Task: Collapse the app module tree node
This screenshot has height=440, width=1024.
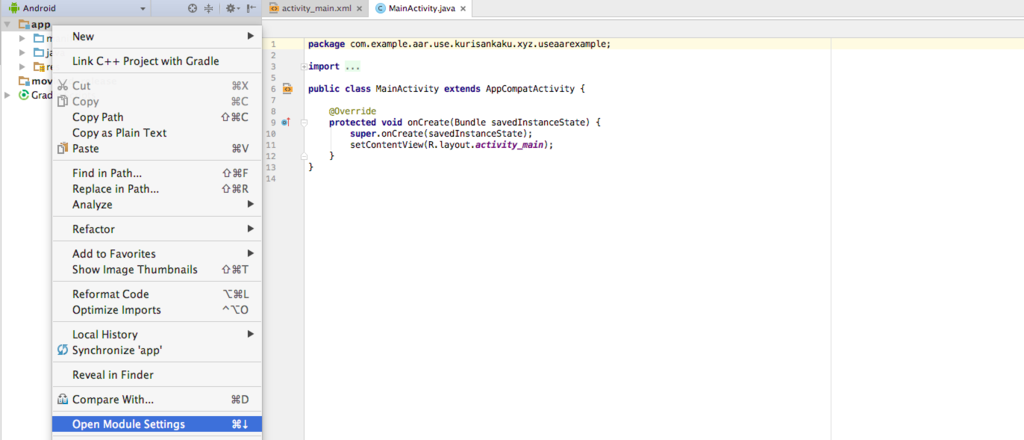Action: 7,25
